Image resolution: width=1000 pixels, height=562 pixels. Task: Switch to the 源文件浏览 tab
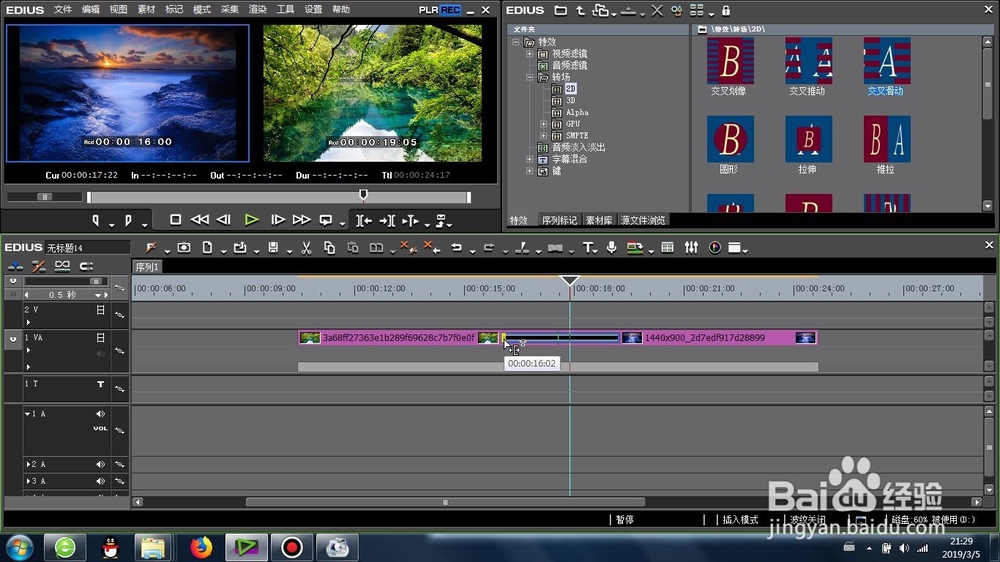coord(643,220)
